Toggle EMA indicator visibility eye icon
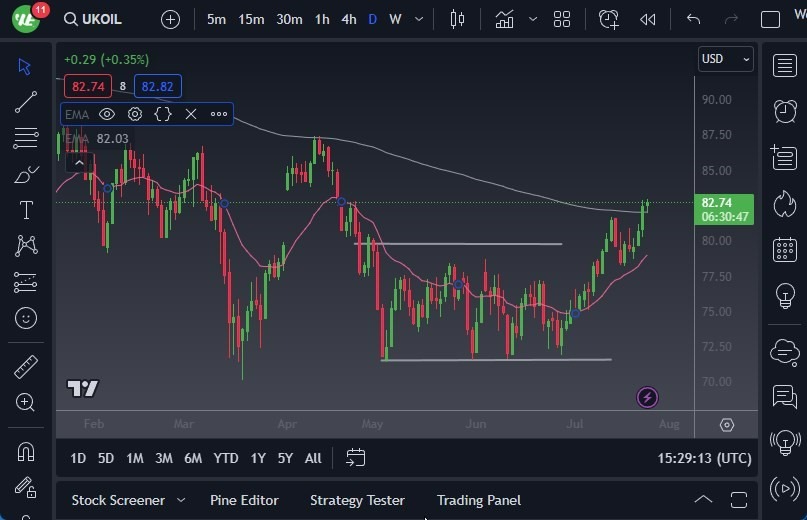Screen dimensions: 807x520 point(107,114)
